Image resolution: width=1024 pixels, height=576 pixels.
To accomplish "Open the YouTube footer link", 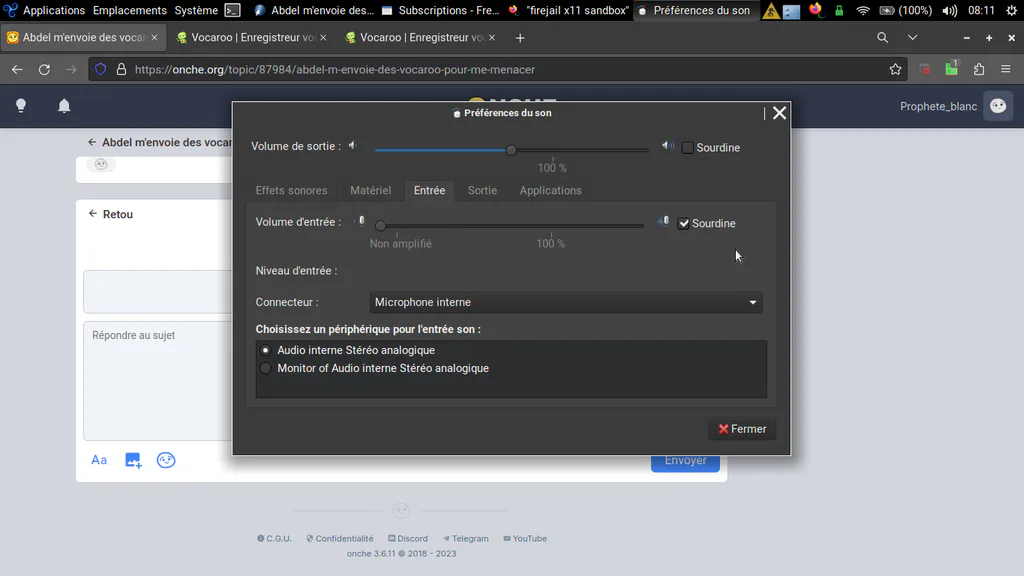I will tap(525, 539).
